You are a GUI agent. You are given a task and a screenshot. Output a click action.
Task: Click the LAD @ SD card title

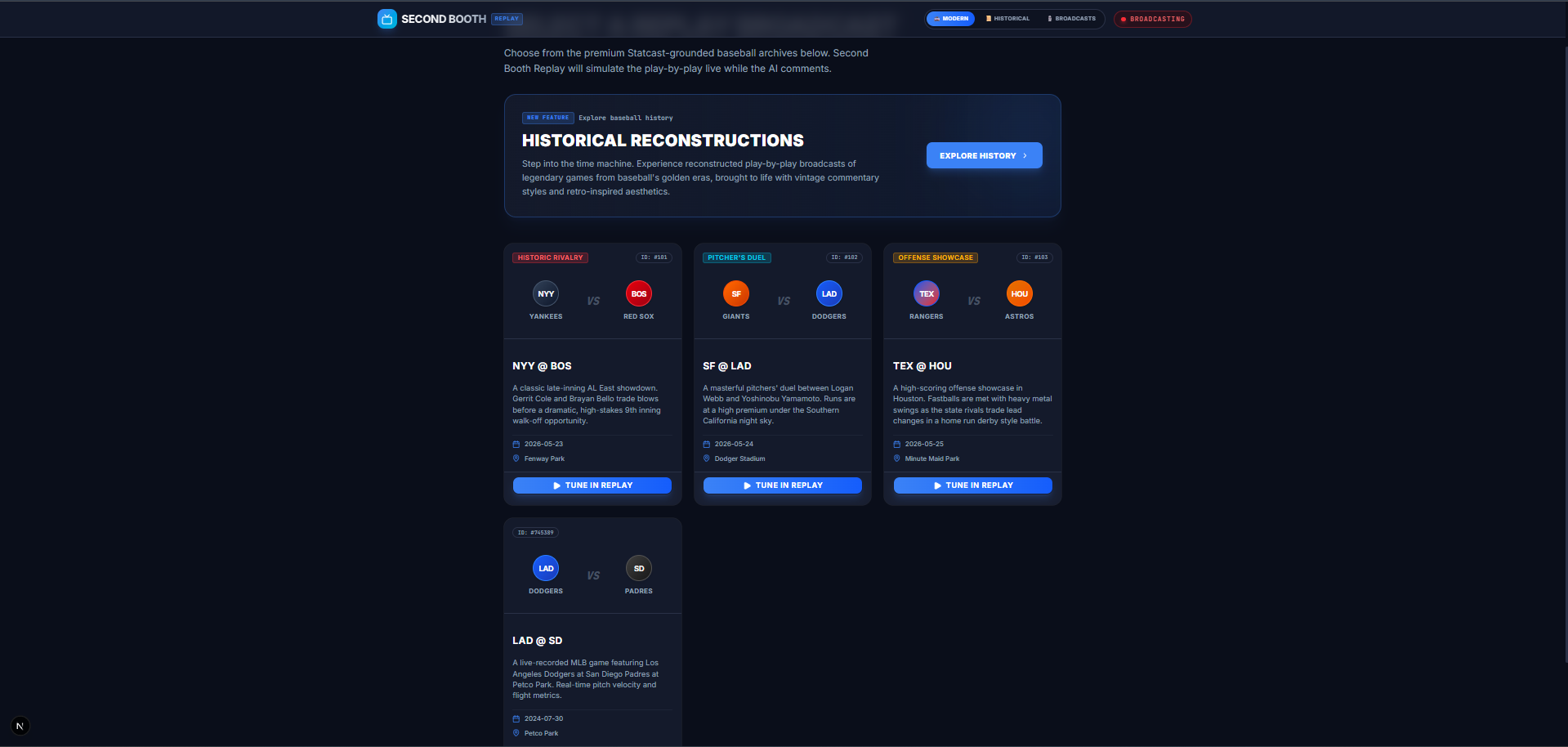pos(538,641)
